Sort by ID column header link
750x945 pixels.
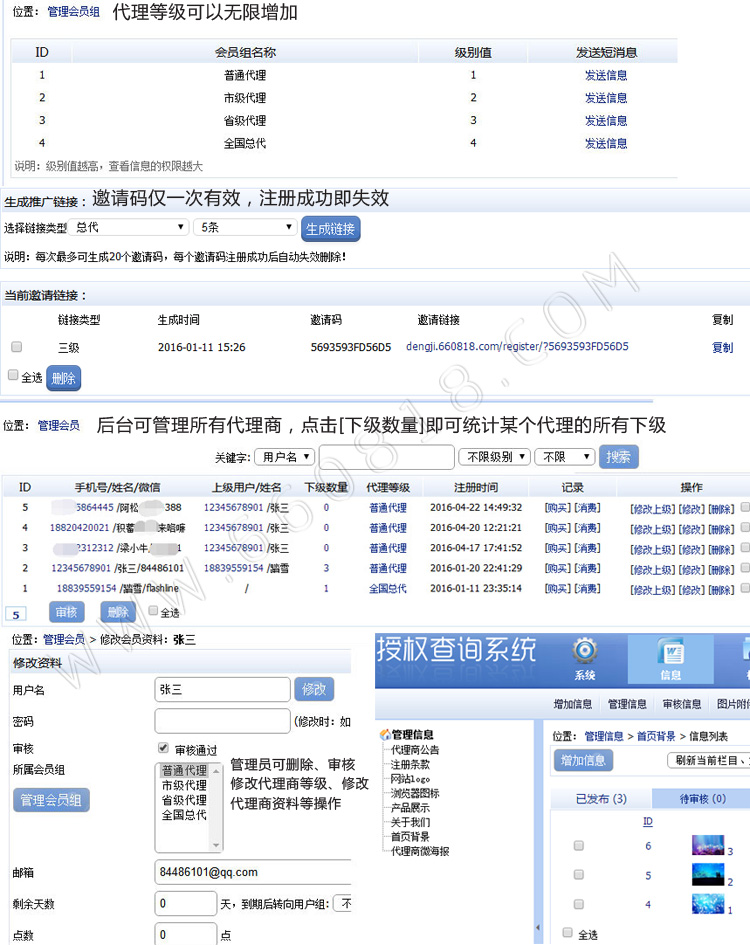point(648,821)
